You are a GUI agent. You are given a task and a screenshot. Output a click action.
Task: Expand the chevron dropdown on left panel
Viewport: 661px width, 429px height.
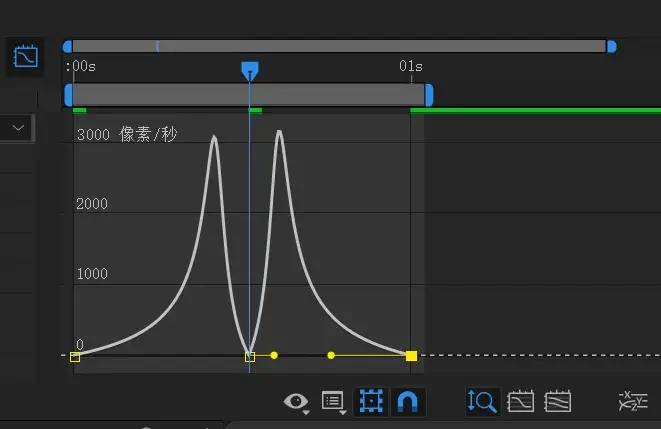pos(18,128)
